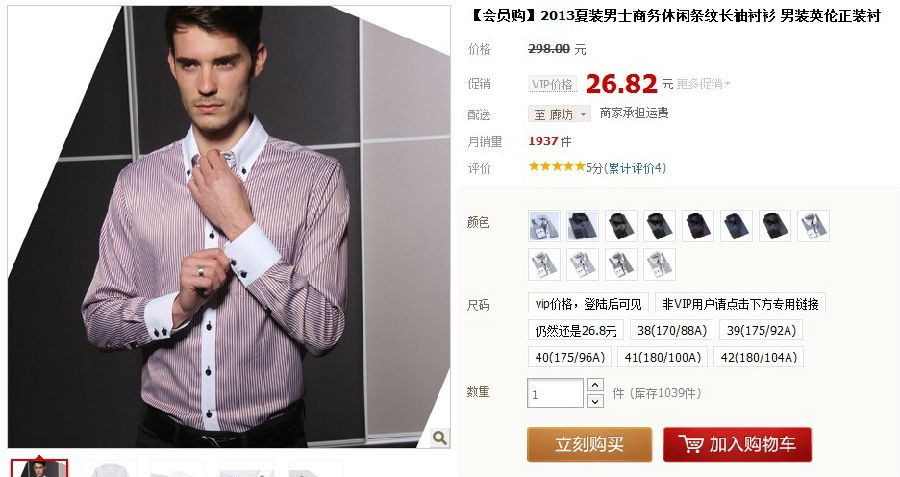Choose the second gray shirt color option
The height and width of the screenshot is (477, 900).
click(x=583, y=226)
